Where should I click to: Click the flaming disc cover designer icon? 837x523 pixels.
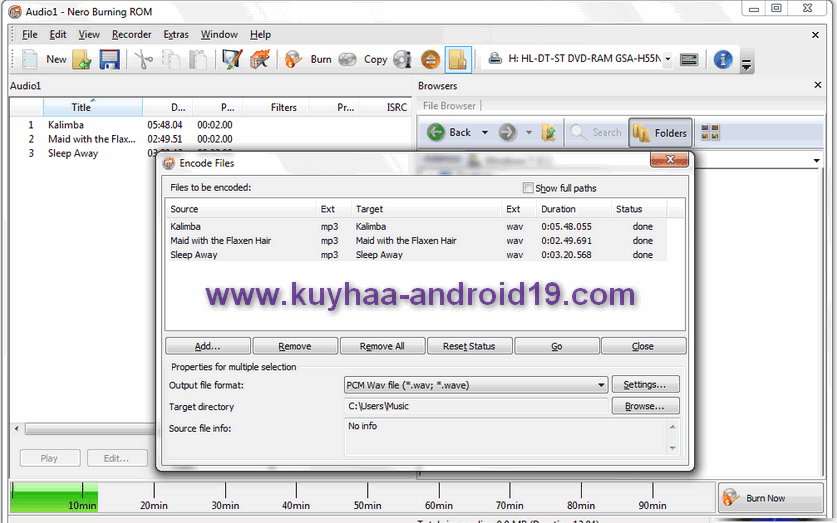[x=259, y=59]
